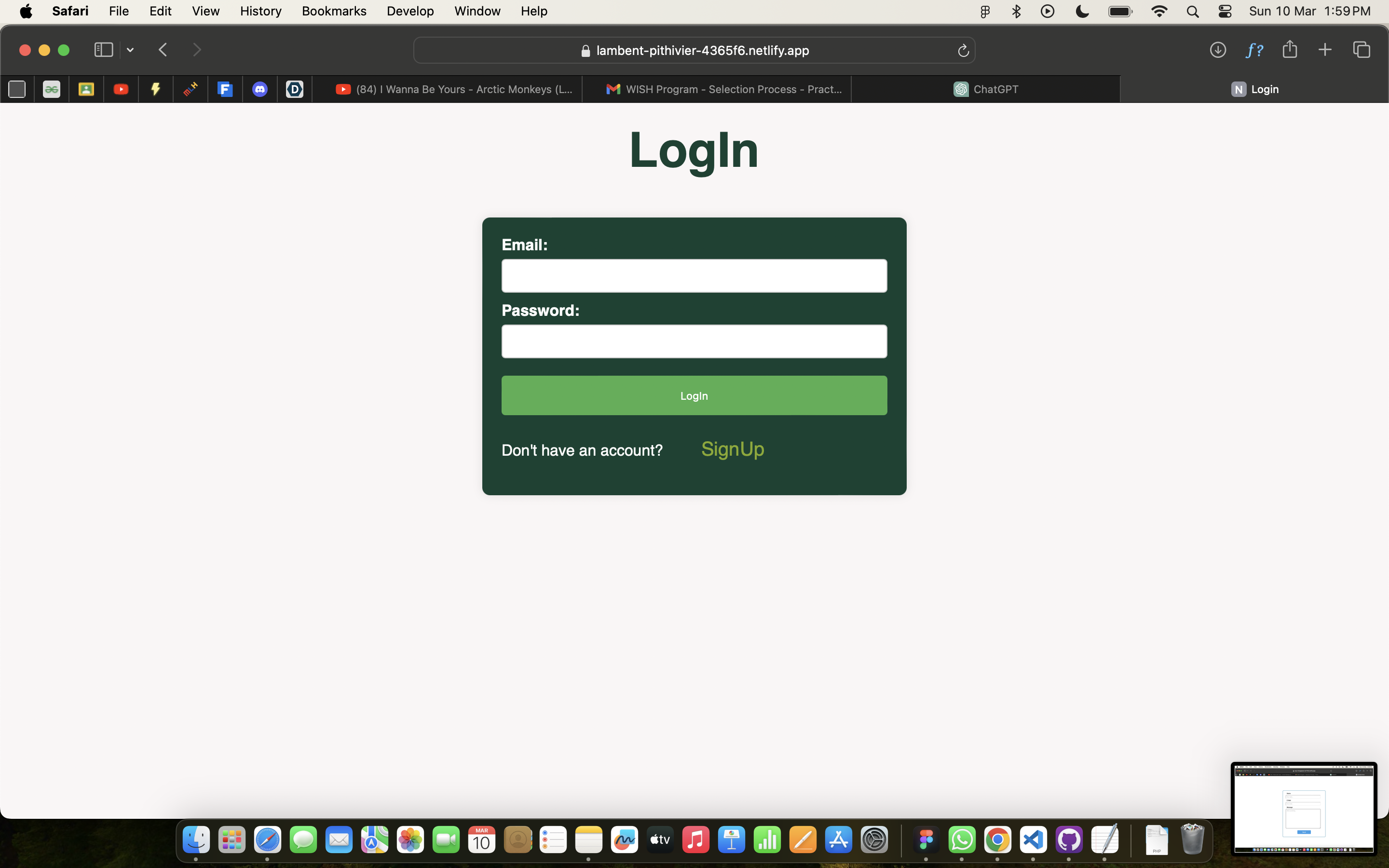1389x868 pixels.
Task: Expand the tab group dropdown arrow
Action: point(130,51)
